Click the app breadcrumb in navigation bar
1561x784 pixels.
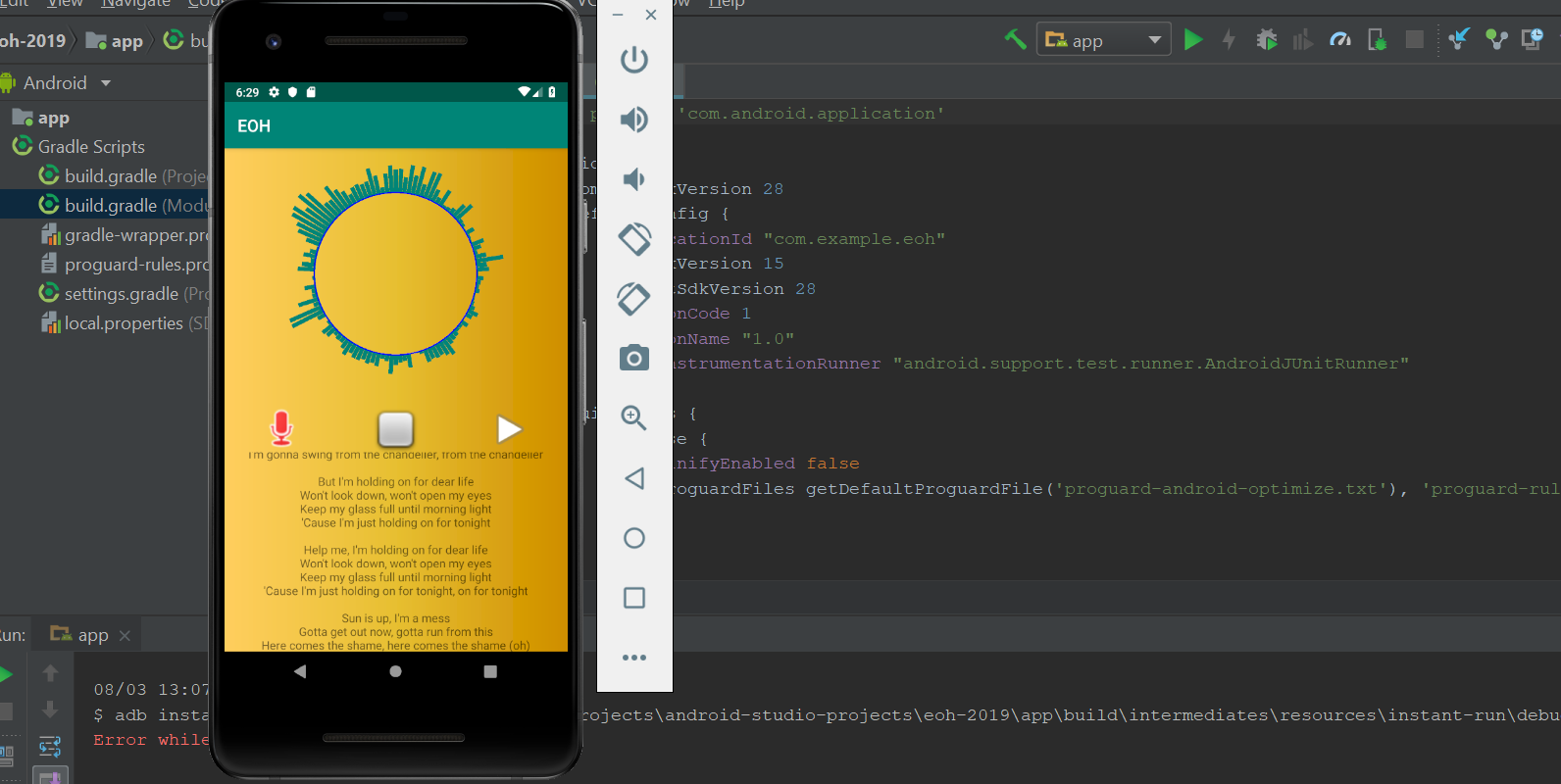[x=115, y=41]
